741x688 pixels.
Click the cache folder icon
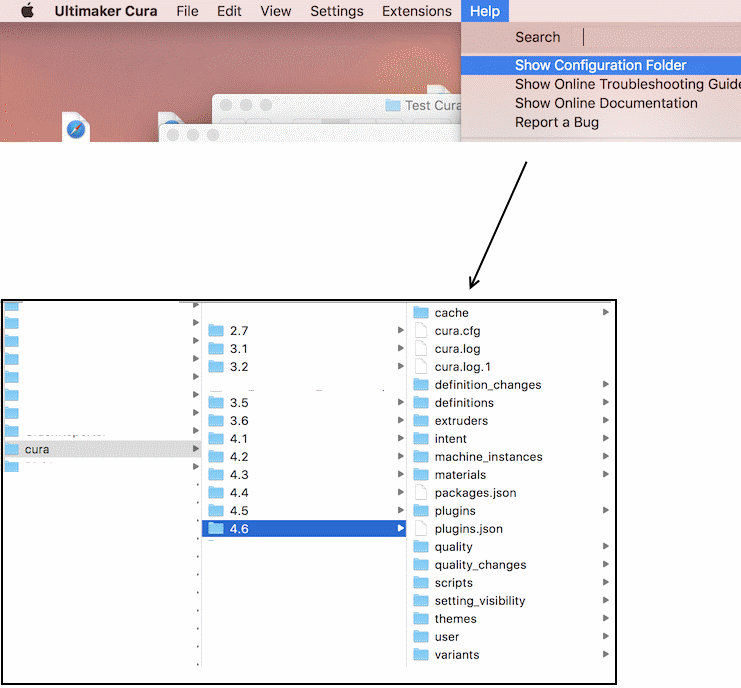click(421, 312)
